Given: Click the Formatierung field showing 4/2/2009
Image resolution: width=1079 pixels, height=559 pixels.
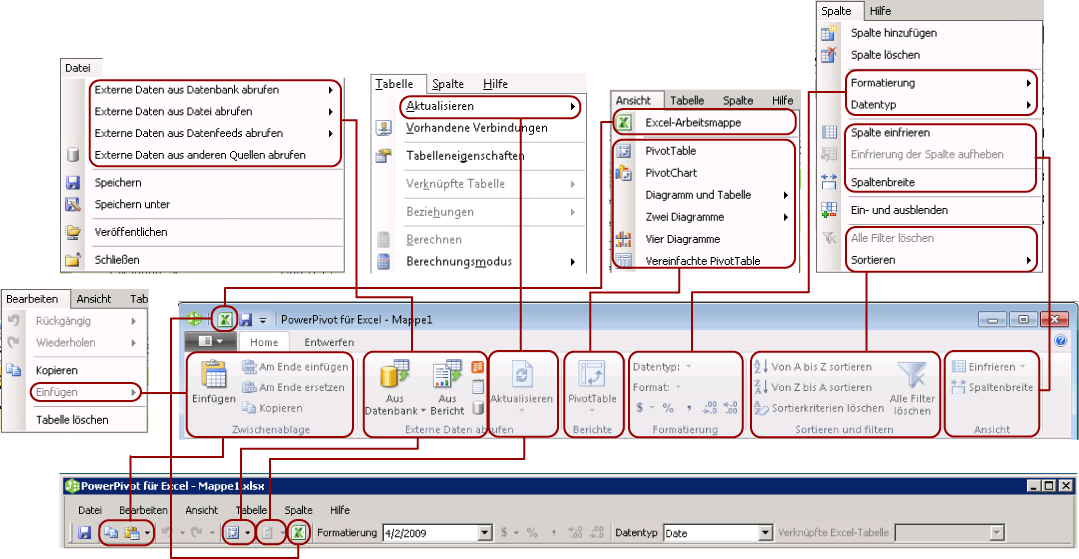Looking at the screenshot, I should click(431, 533).
